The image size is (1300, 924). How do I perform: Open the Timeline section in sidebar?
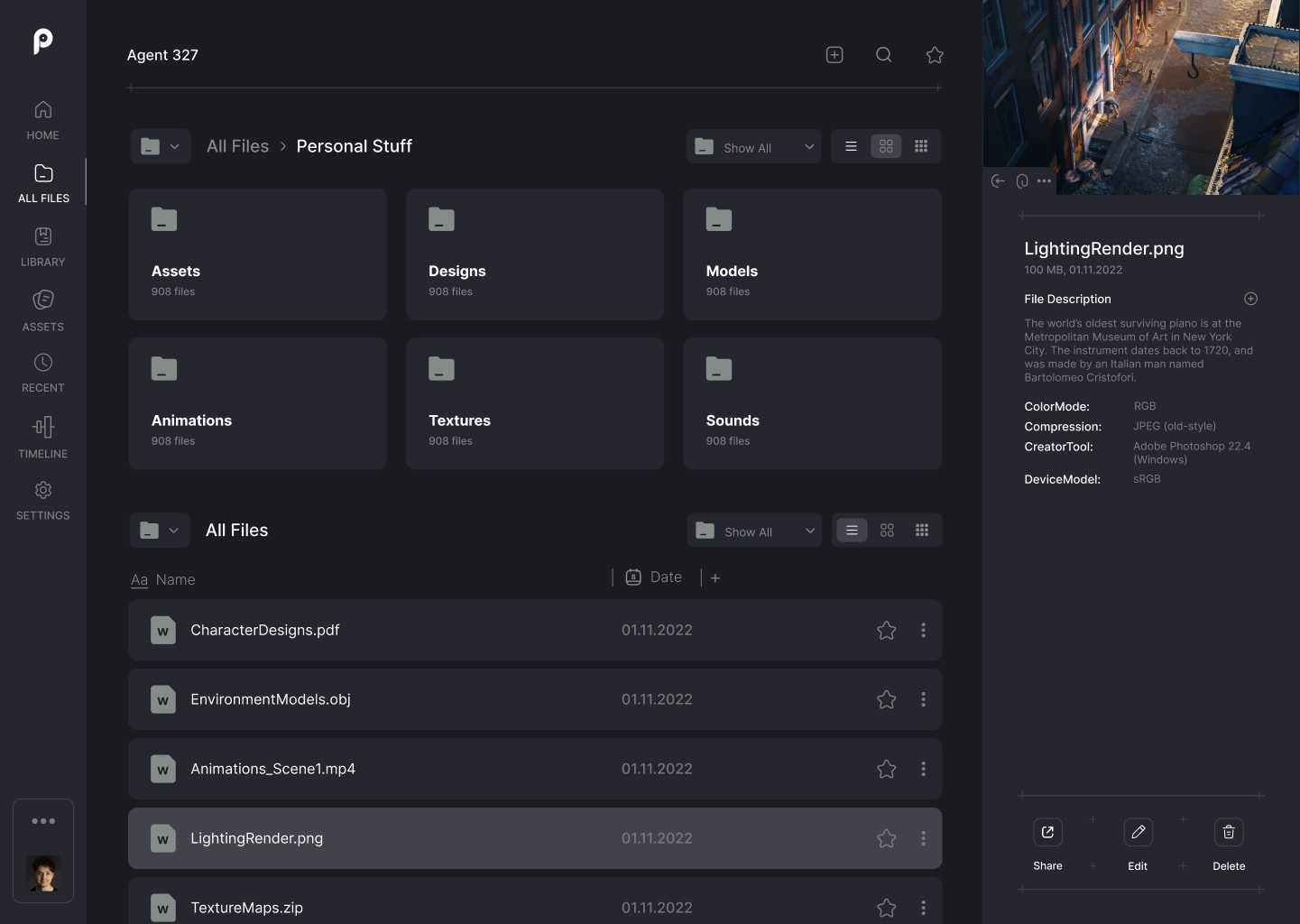click(42, 437)
